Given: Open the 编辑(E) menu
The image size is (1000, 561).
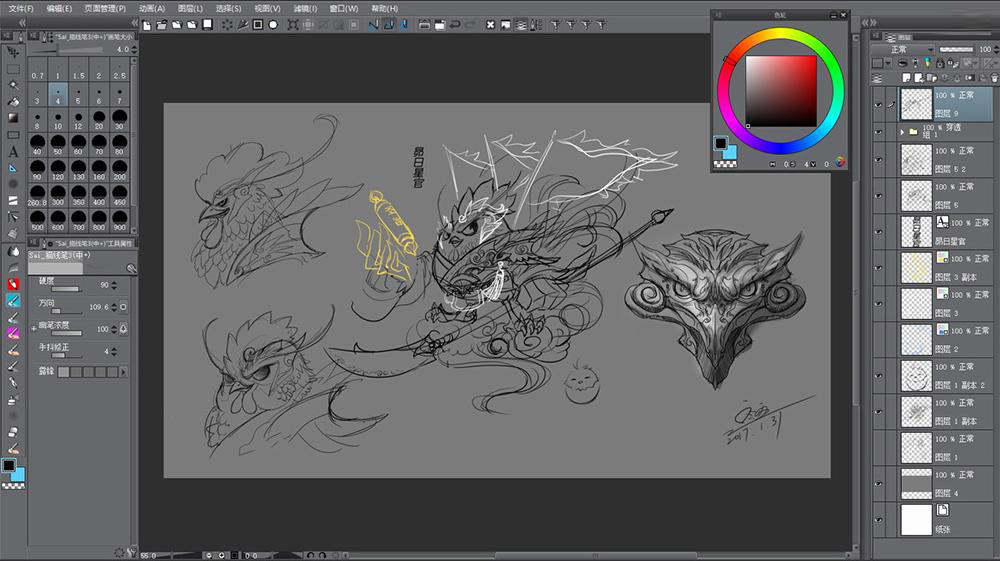Looking at the screenshot, I should click(x=59, y=8).
